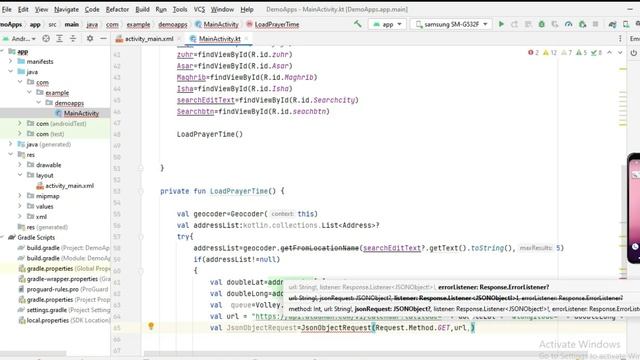
Task: Select build.gradle (Project: DemoApps) file
Action: [64, 248]
